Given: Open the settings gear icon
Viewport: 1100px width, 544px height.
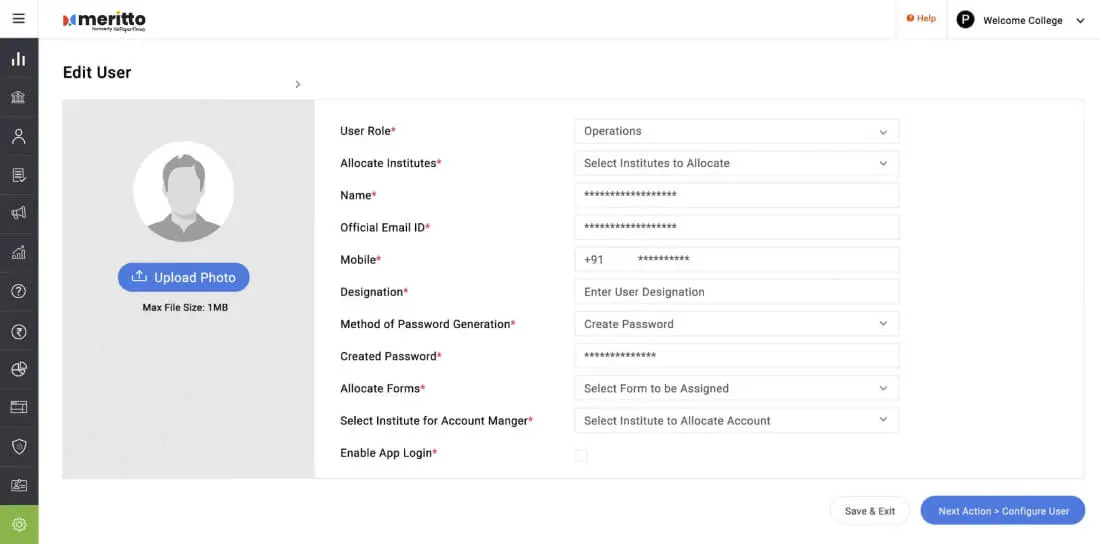Looking at the screenshot, I should coord(19,524).
